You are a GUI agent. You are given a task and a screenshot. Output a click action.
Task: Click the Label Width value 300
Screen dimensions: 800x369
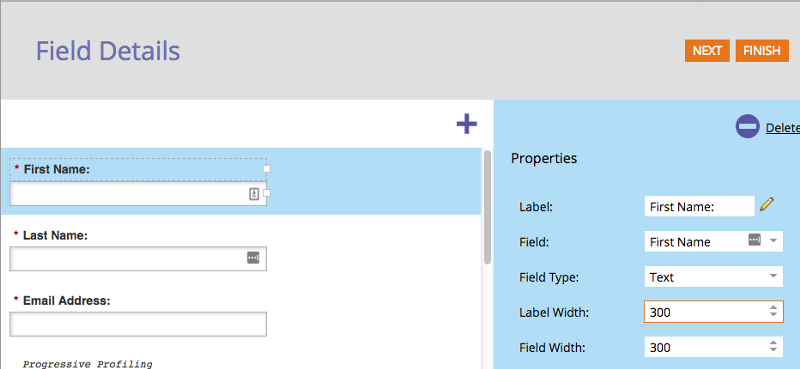tap(660, 312)
